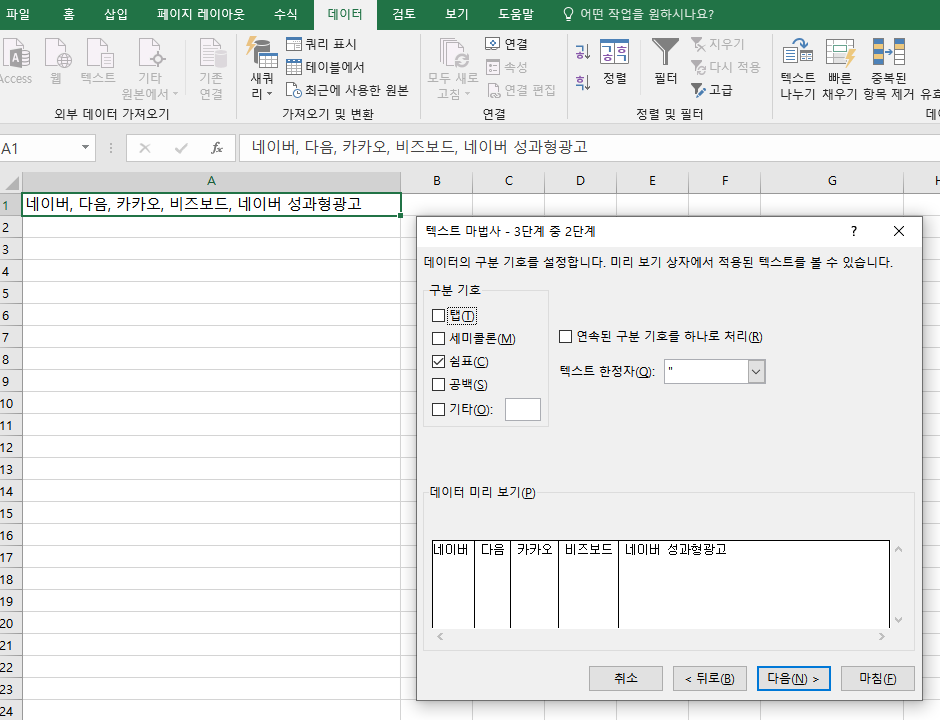Click the 연결 connections button
Viewport: 940px width, 720px height.
[x=507, y=44]
